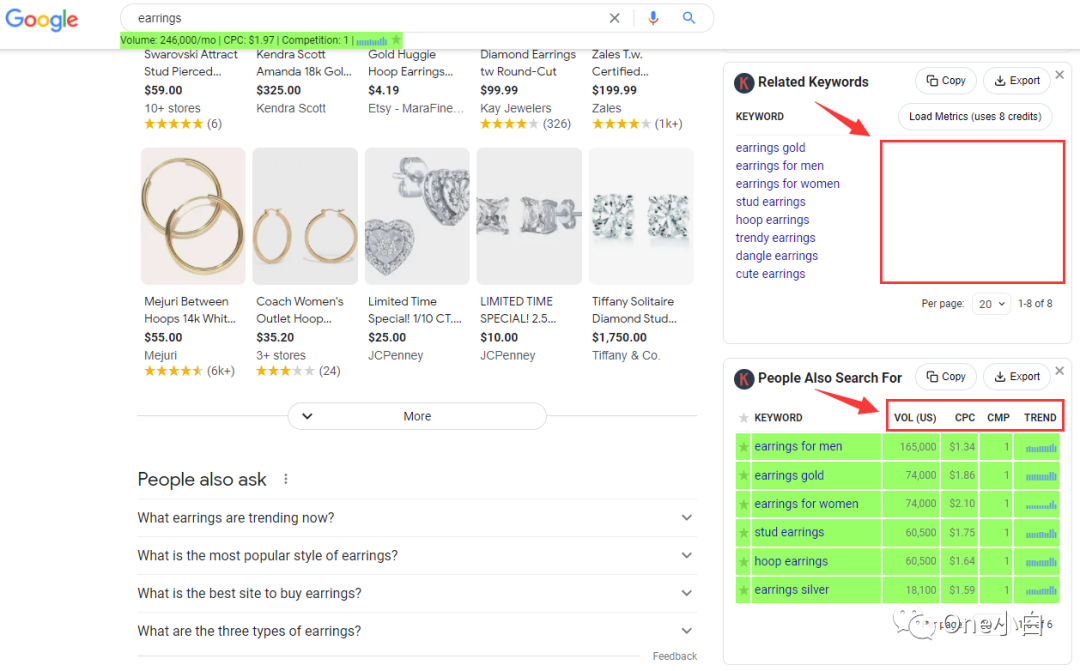This screenshot has width=1080, height=671.
Task: Star the 'earrings for women' keyword row
Action: (743, 504)
